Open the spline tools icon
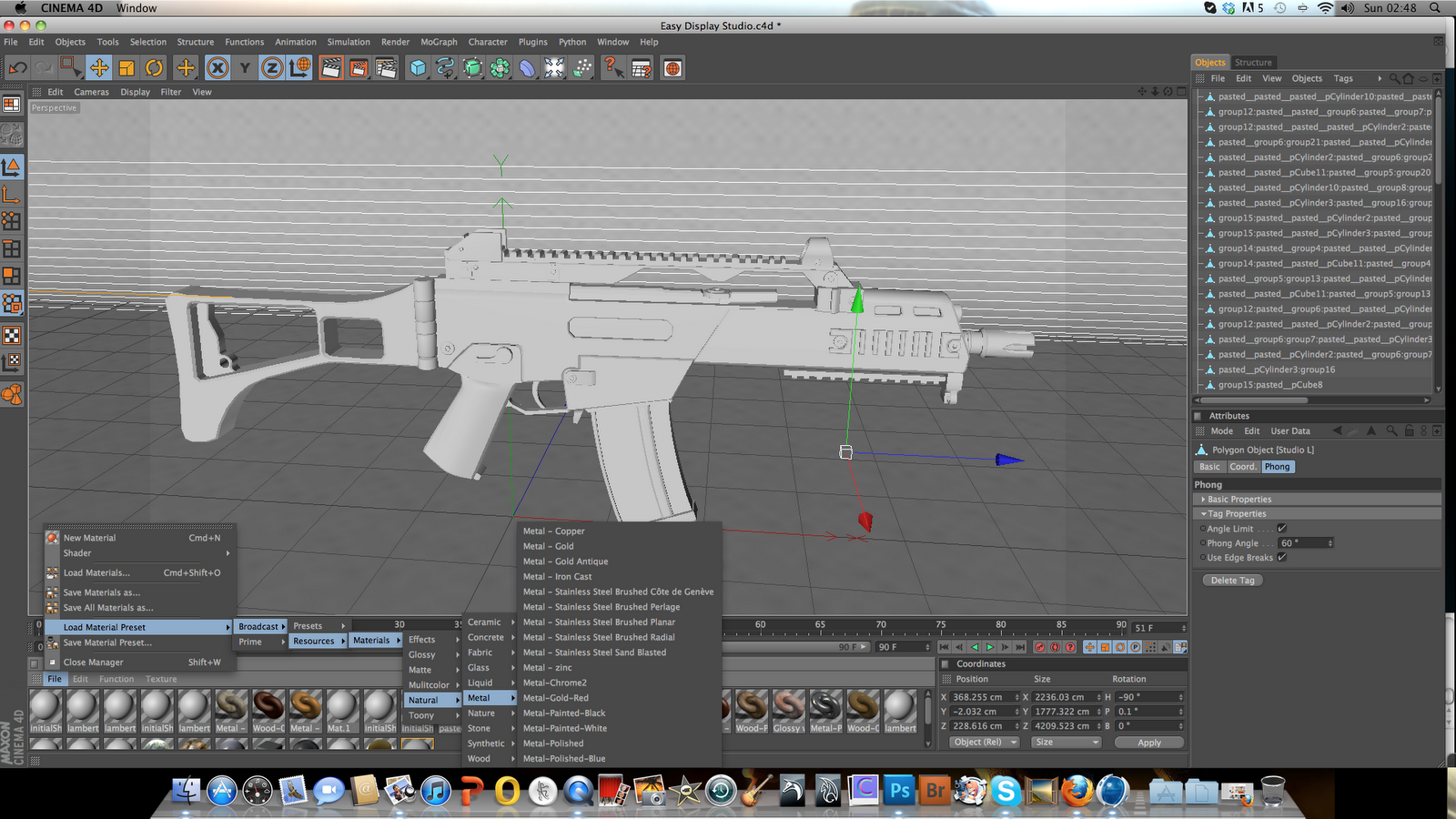Screen dimensions: 1456x819 [445, 67]
